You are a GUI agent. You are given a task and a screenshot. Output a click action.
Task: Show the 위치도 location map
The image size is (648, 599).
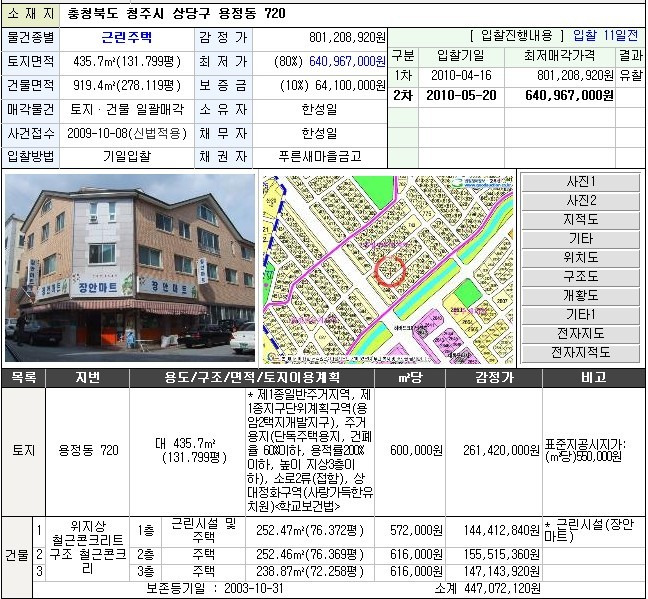click(580, 258)
